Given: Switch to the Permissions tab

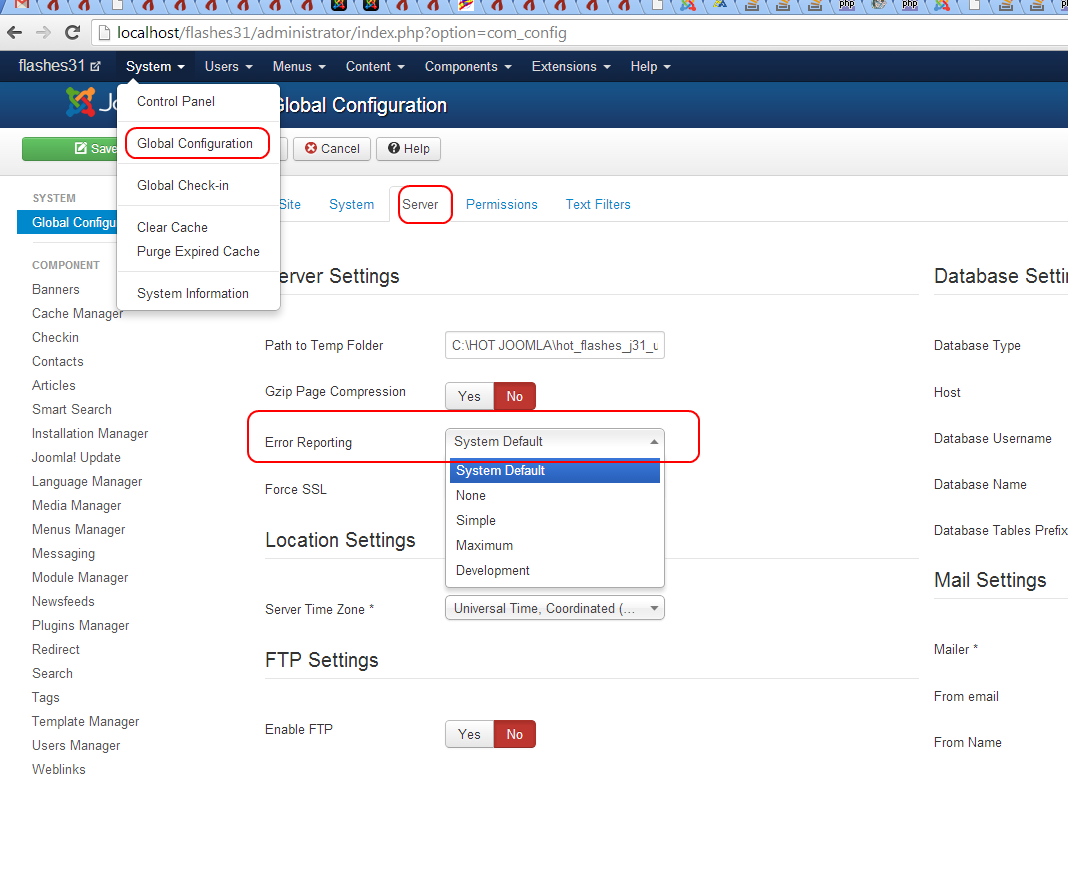Looking at the screenshot, I should [501, 204].
